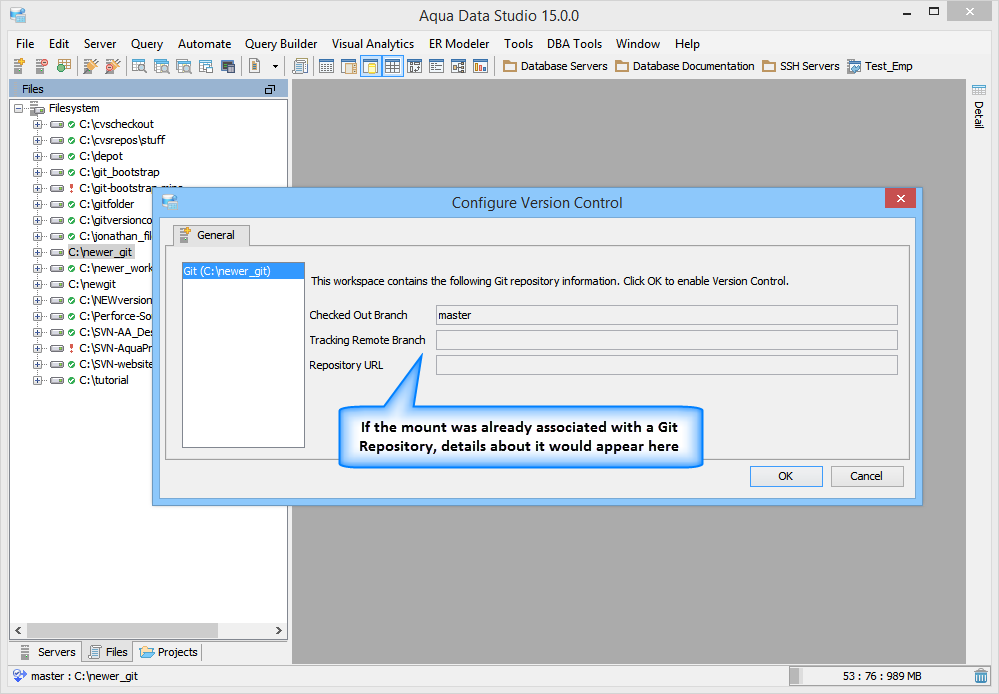This screenshot has height=694, width=999.
Task: Open the File menu
Action: [25, 44]
